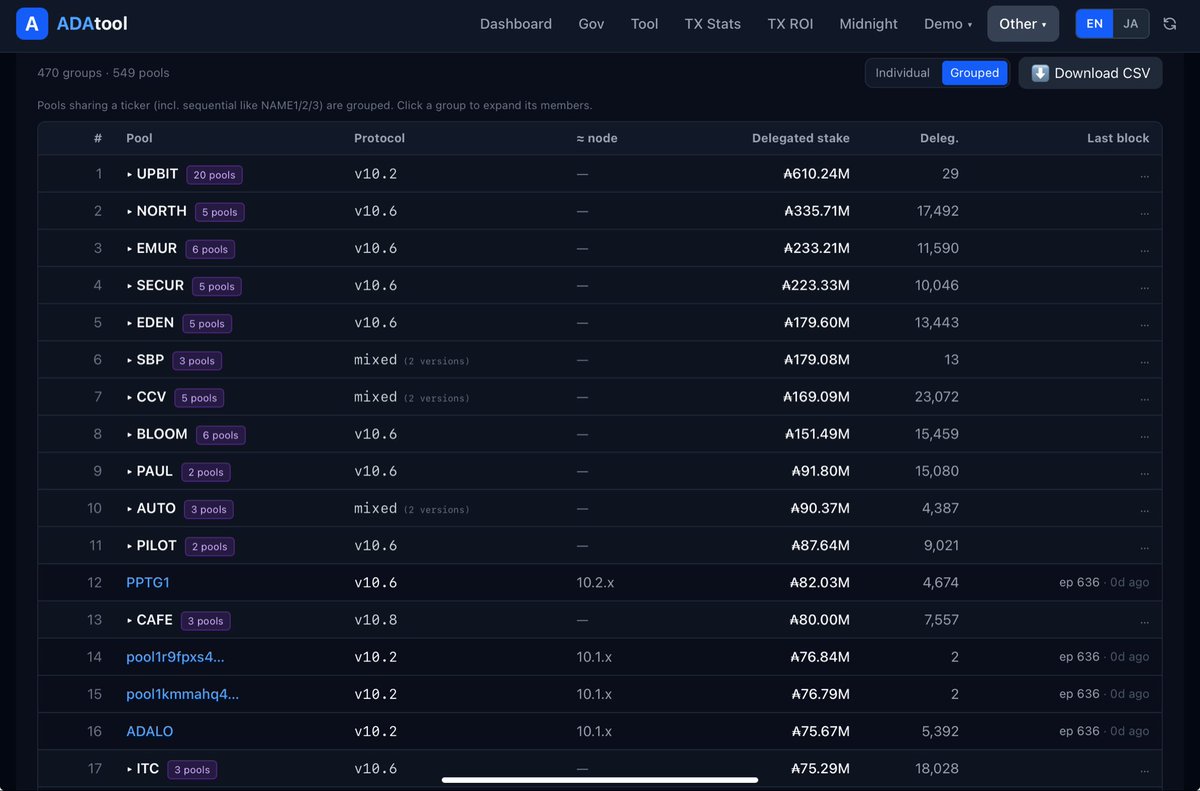Click the Deleg. column header

pos(938,138)
